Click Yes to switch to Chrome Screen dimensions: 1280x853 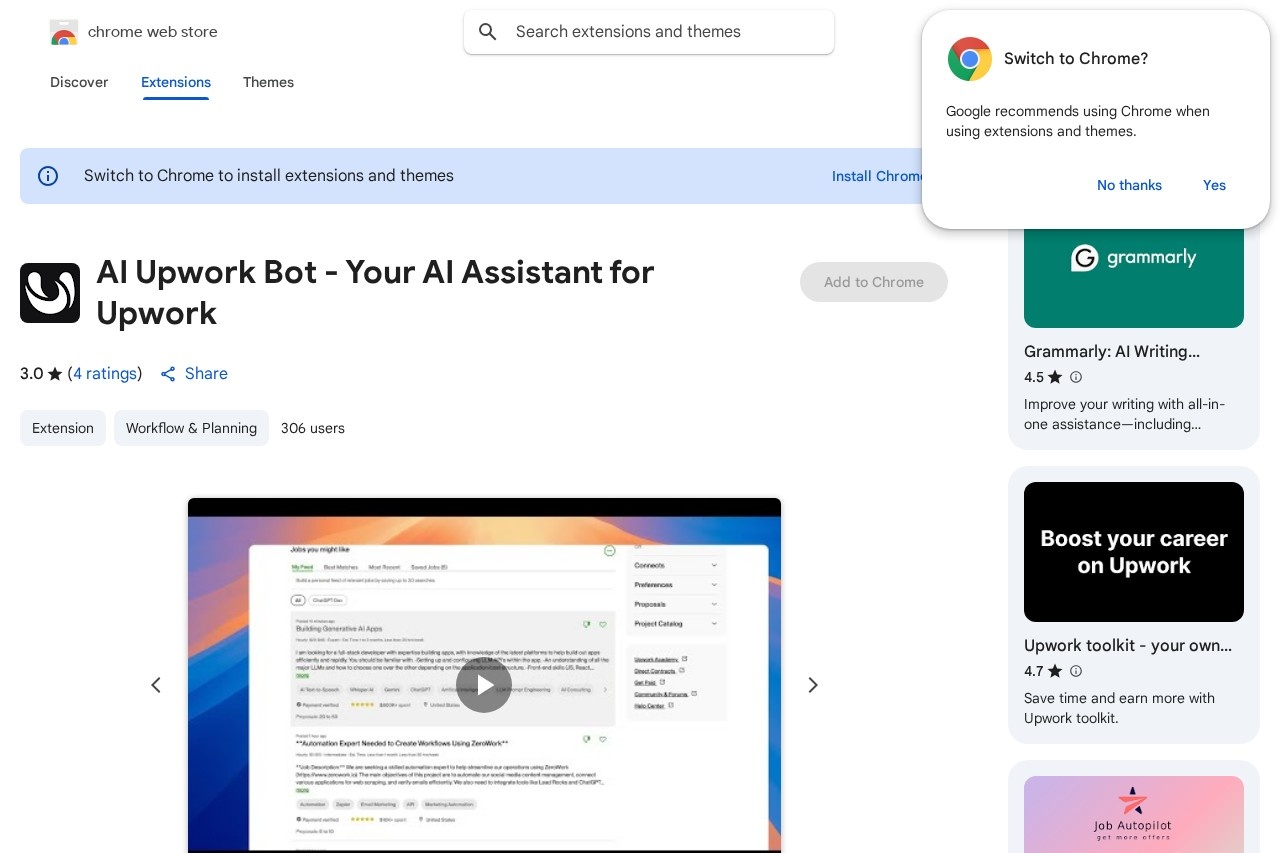[1214, 185]
